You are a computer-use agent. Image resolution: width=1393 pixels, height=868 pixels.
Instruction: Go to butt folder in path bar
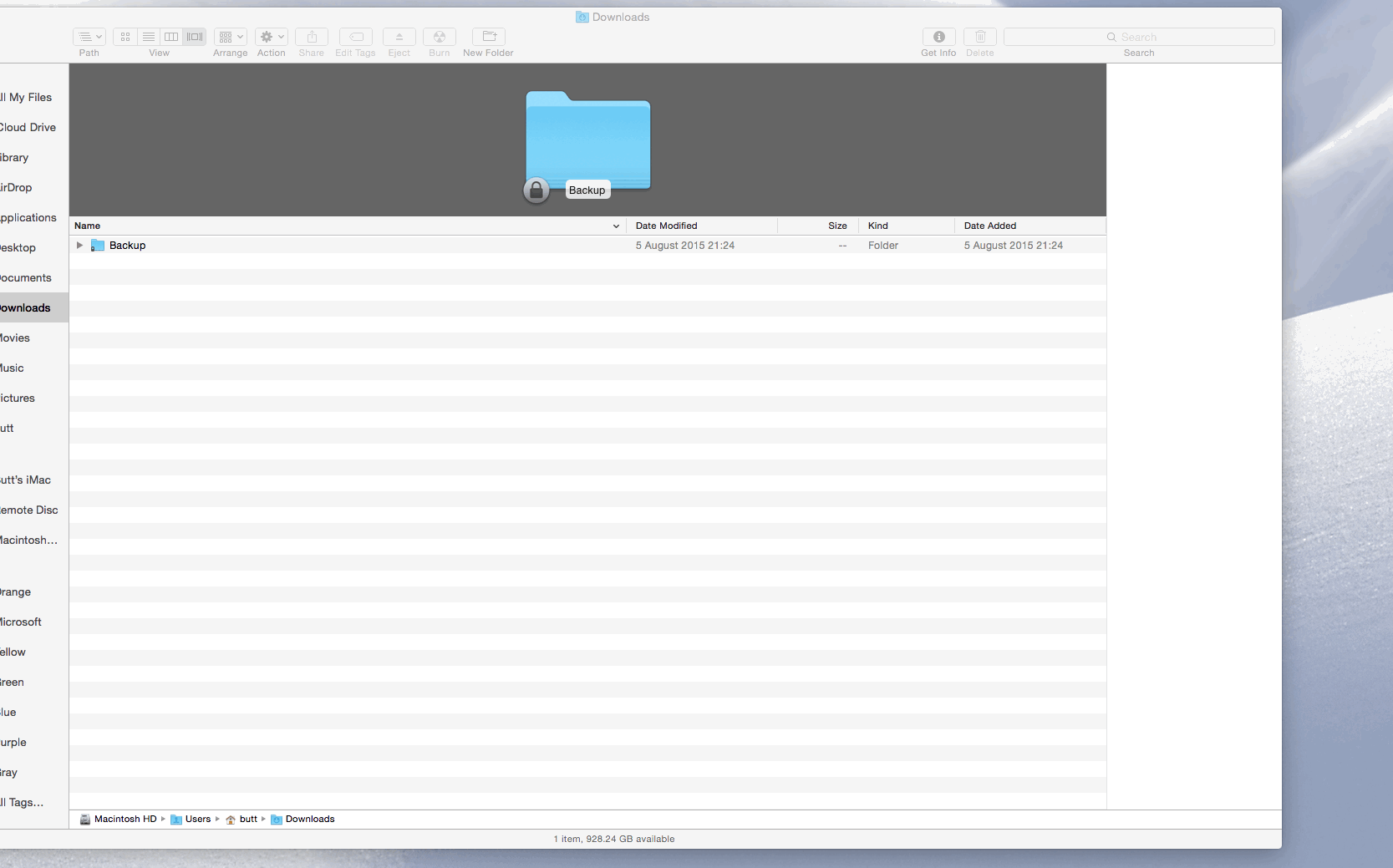pyautogui.click(x=241, y=820)
